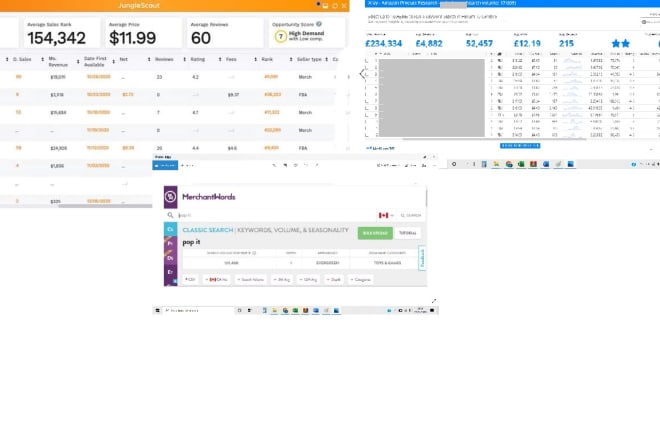Click the blue button in snip toolbar
Screen dimensions: 660x440
click(x=165, y=165)
